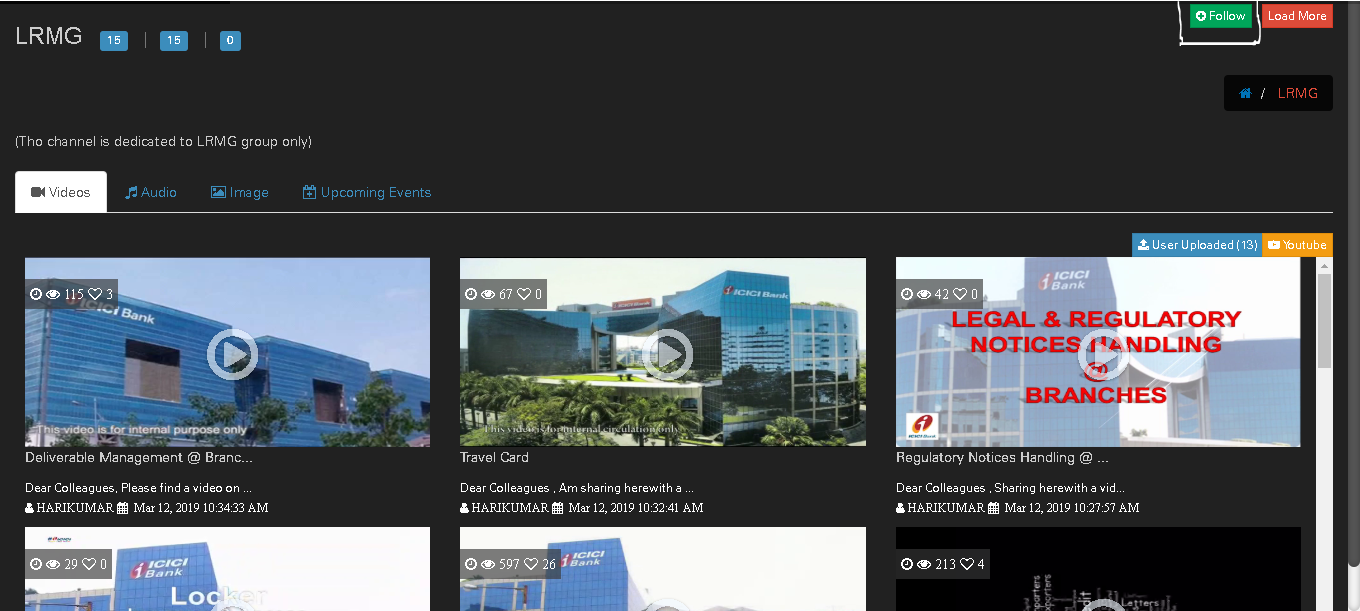This screenshot has height=611, width=1360.
Task: Switch to the Audio tab
Action: pyautogui.click(x=151, y=192)
